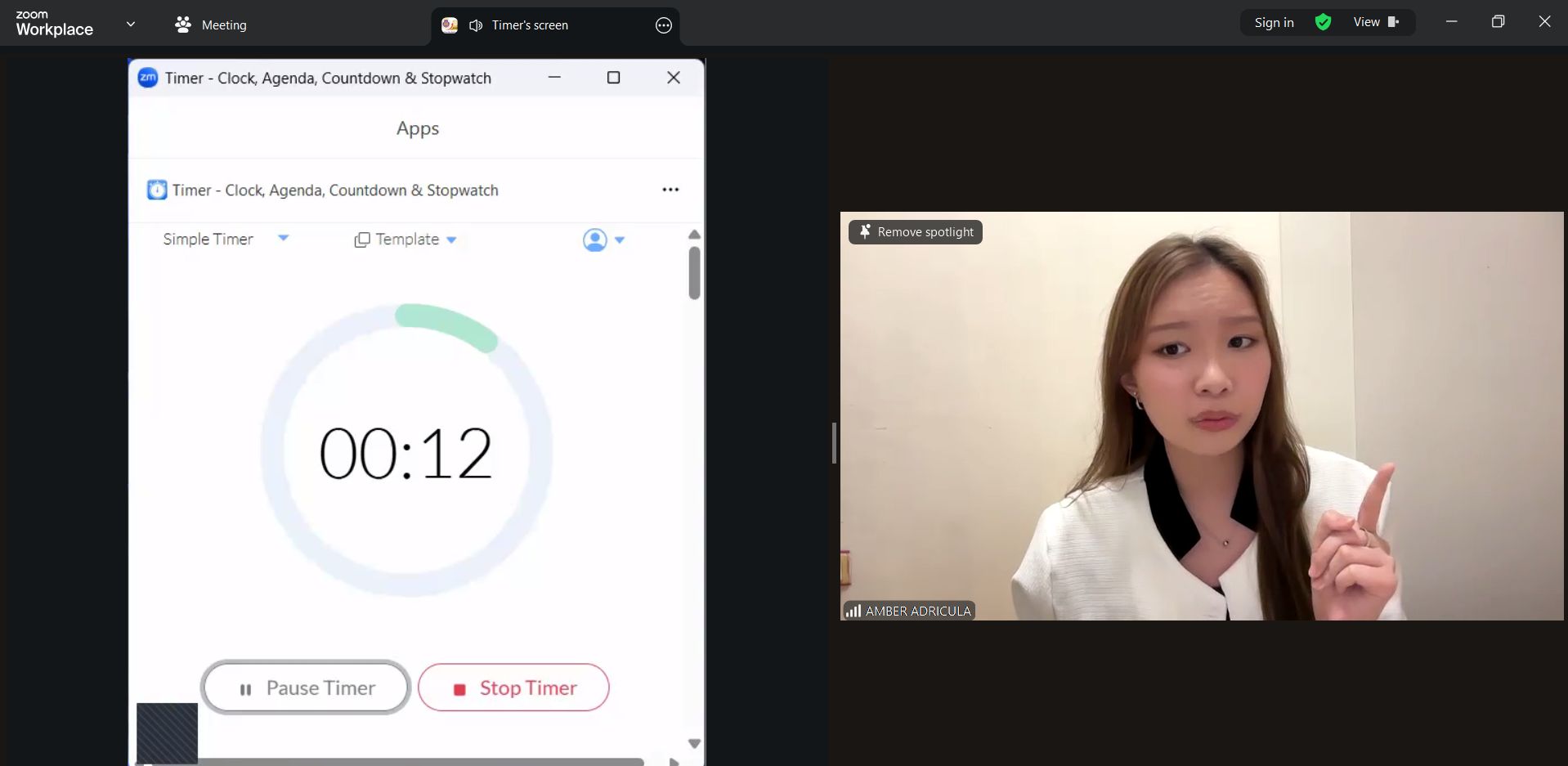This screenshot has width=1568, height=766.
Task: Click the scroll up arrow in timer panel
Action: click(x=694, y=235)
